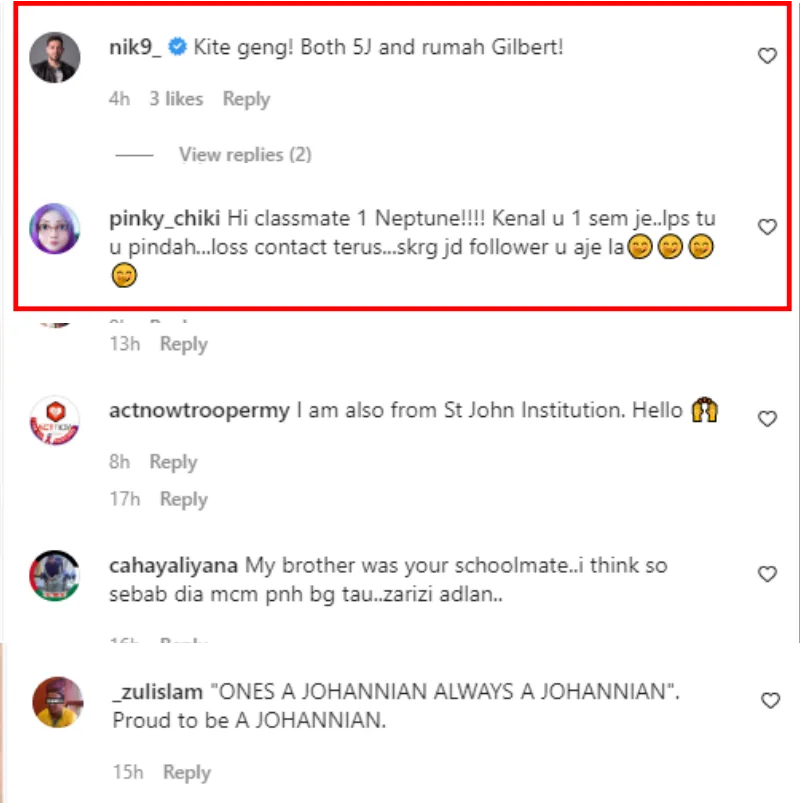Click the verified badge next to nik9_
The height and width of the screenshot is (803, 800).
coord(177,47)
